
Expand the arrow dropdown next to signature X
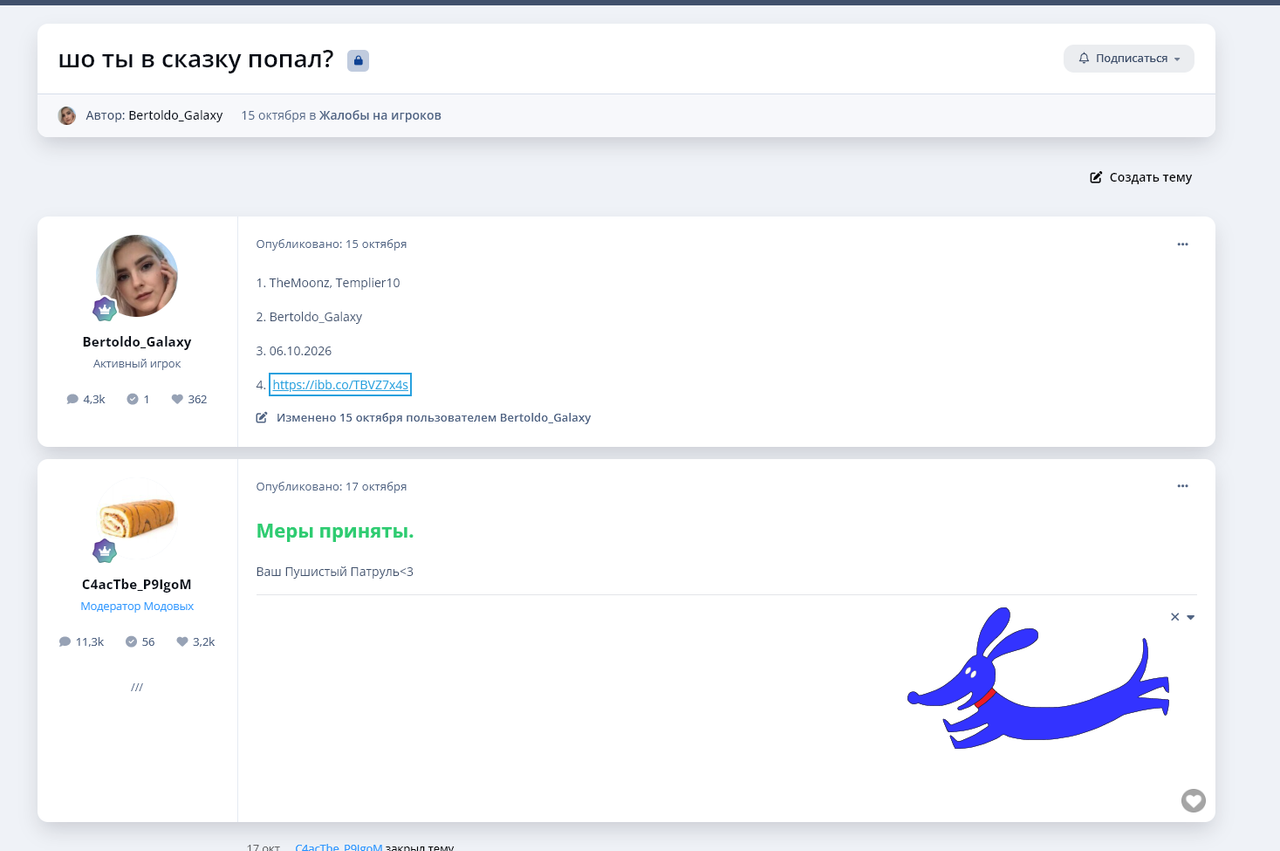[x=1191, y=617]
